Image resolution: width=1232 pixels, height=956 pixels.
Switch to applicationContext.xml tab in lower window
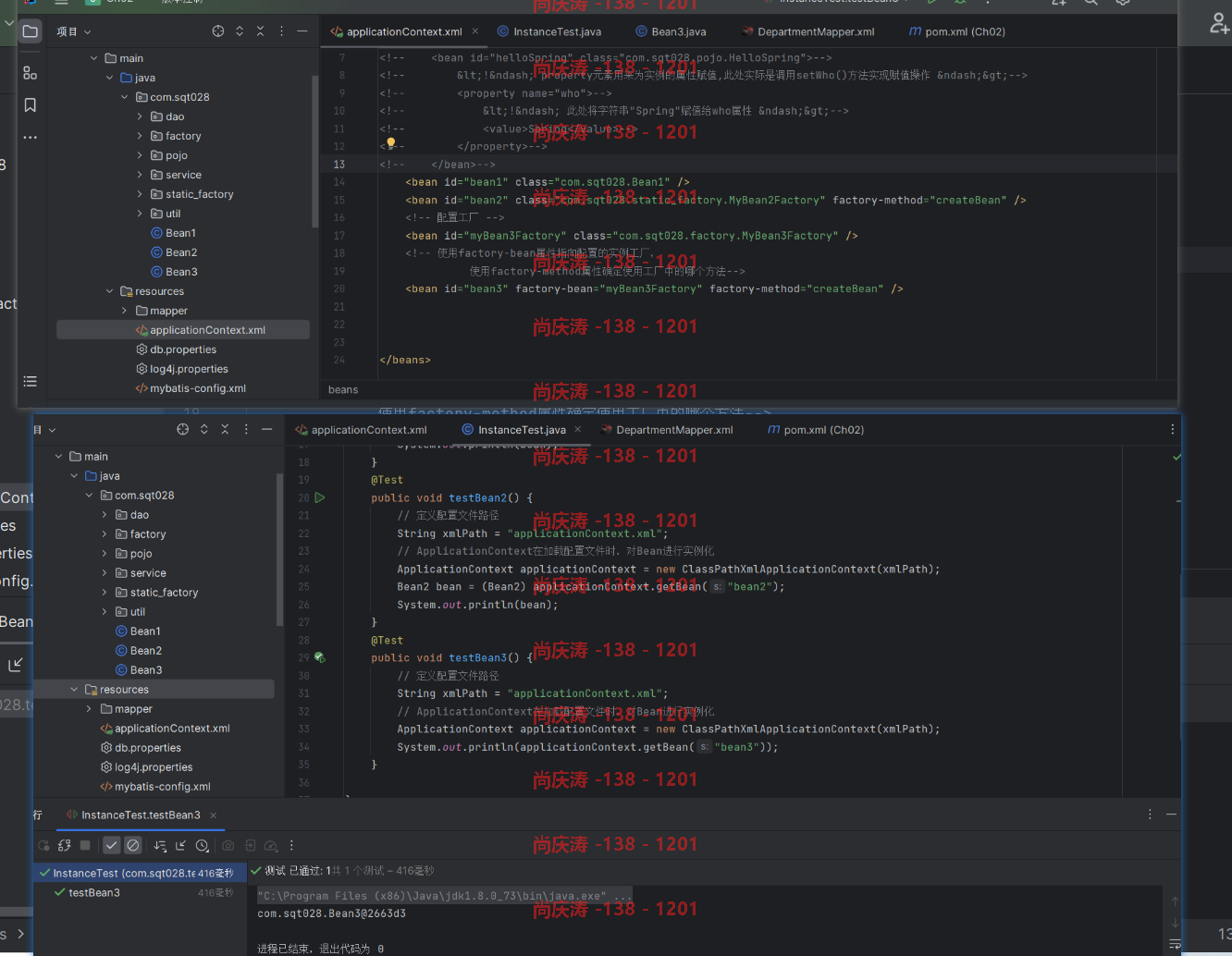click(361, 430)
